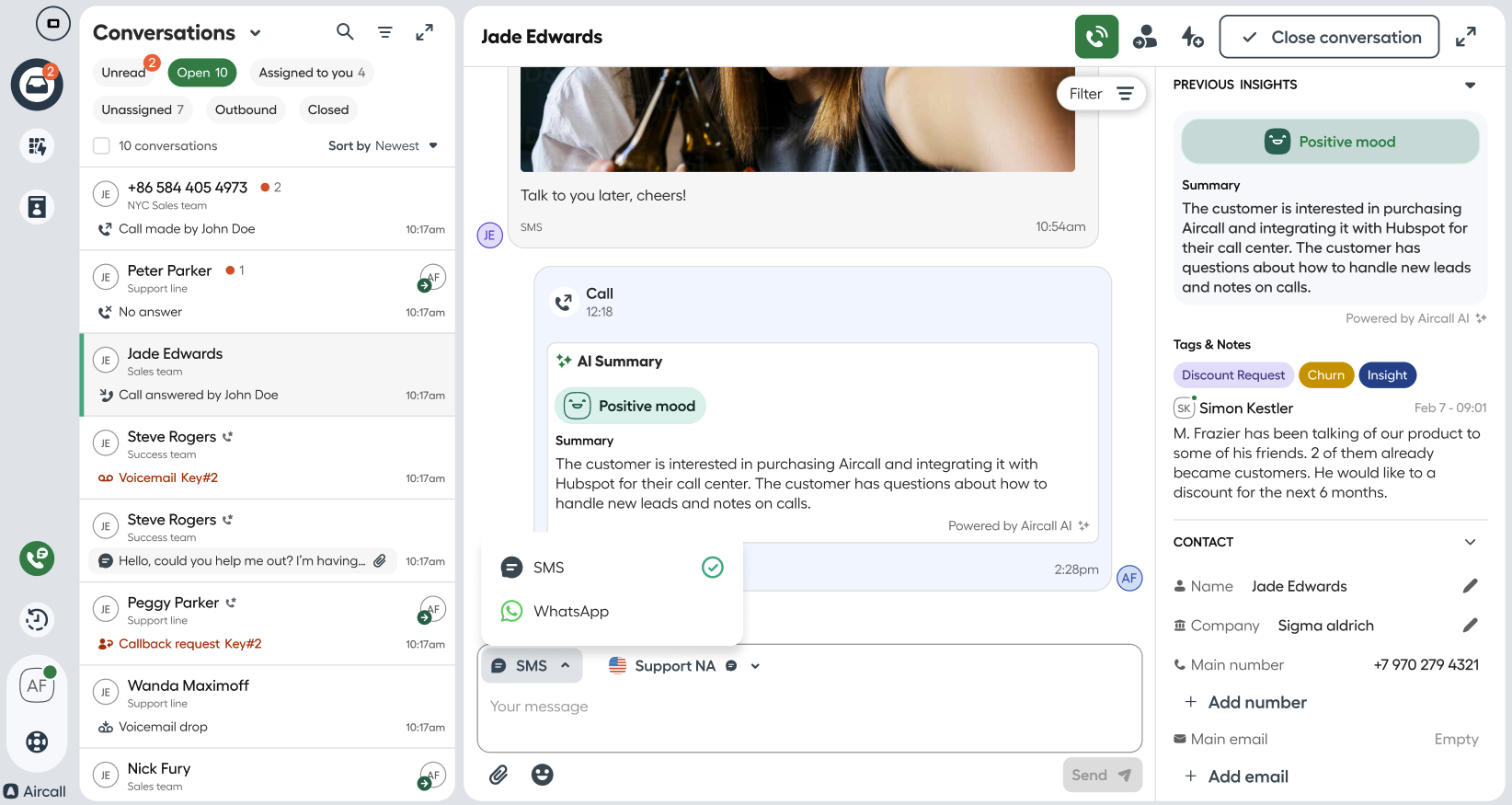The width and height of the screenshot is (1512, 805).
Task: Open the Sort by Newest dropdown
Action: pos(383,145)
